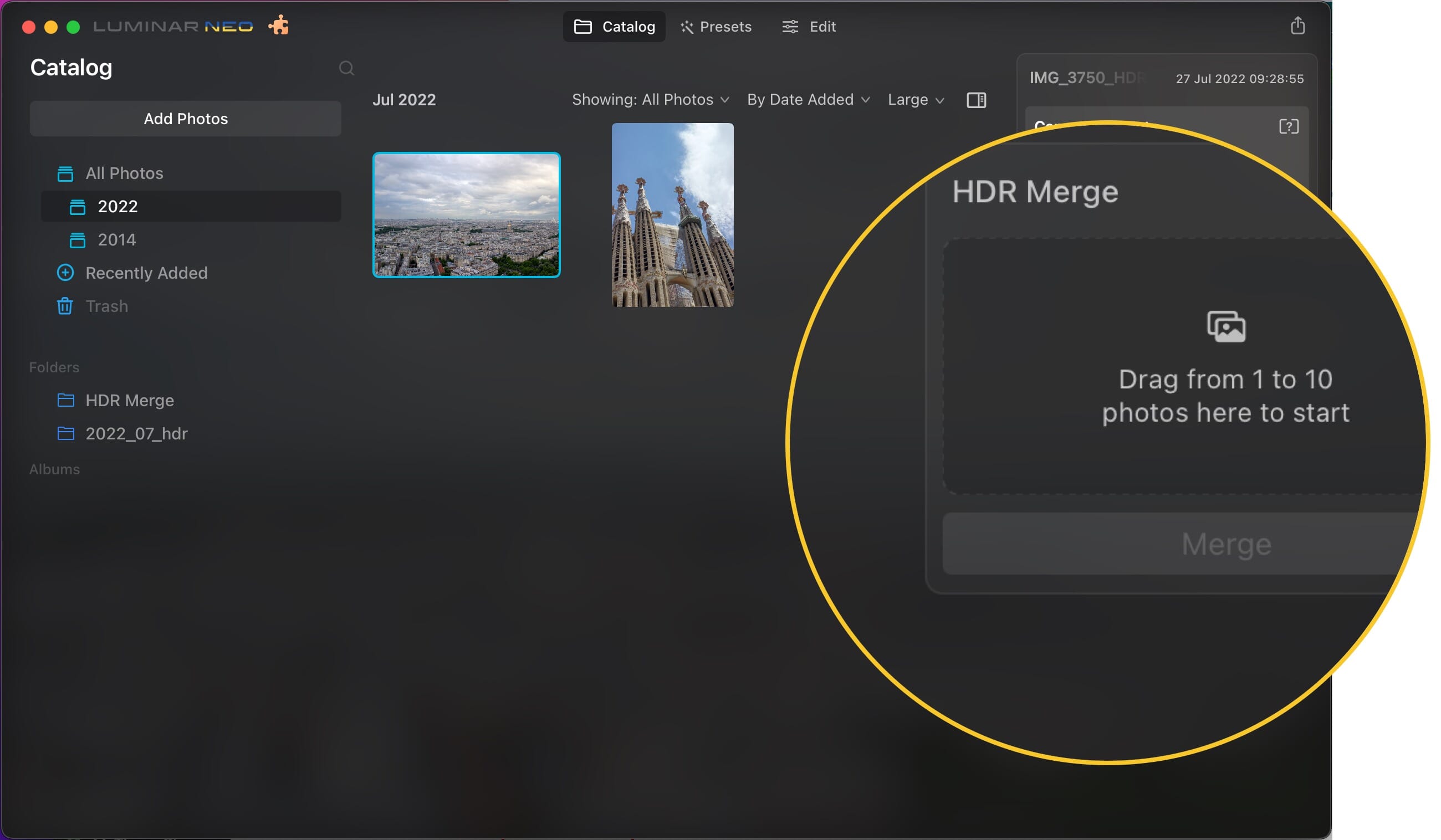Select the 2014 year folder
This screenshot has width=1441, height=840.
116,239
